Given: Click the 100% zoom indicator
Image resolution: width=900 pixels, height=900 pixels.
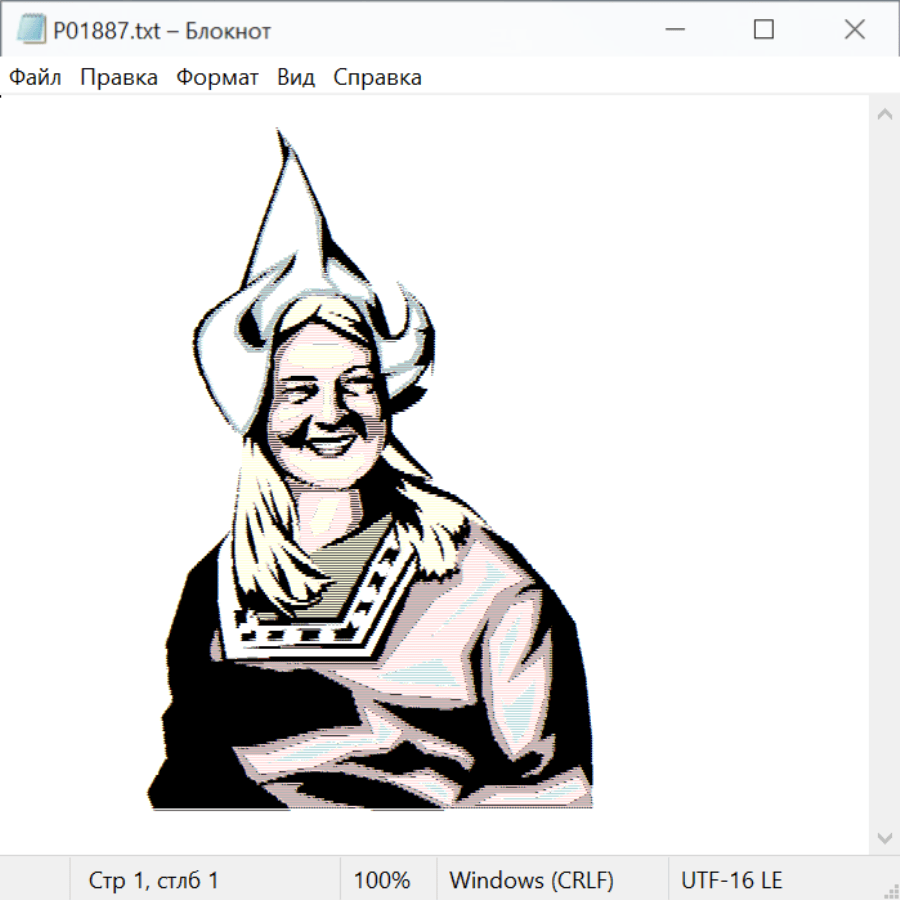Looking at the screenshot, I should coord(382,881).
